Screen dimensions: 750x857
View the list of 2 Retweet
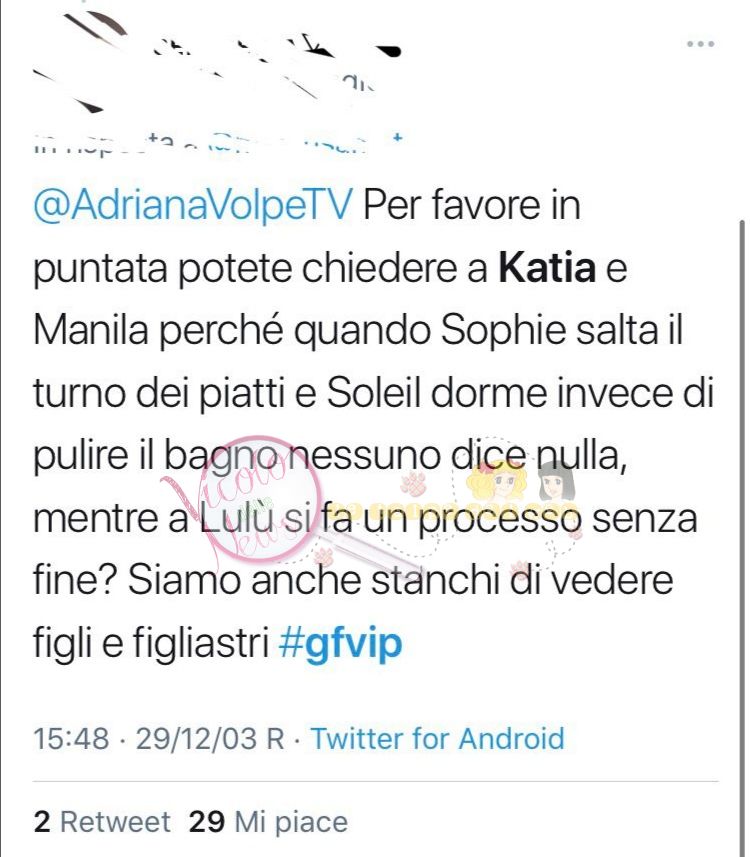click(x=102, y=821)
